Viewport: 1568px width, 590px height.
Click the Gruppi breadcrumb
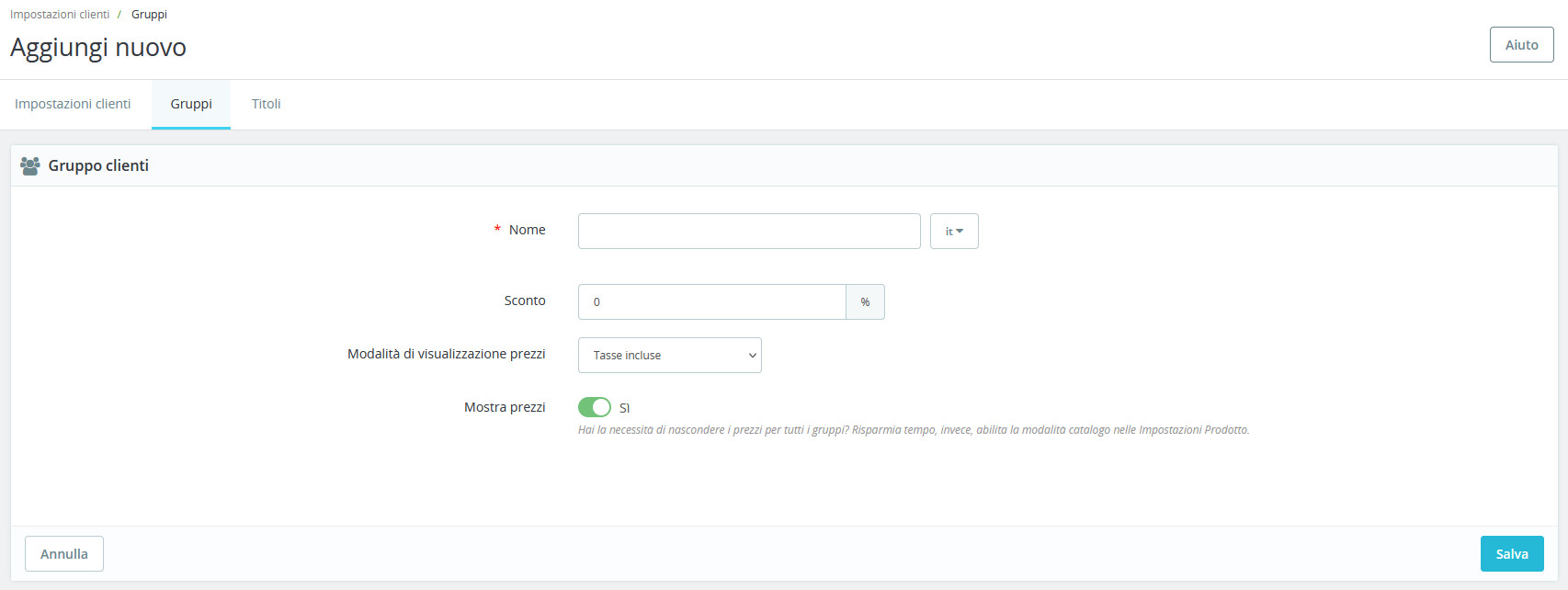149,15
